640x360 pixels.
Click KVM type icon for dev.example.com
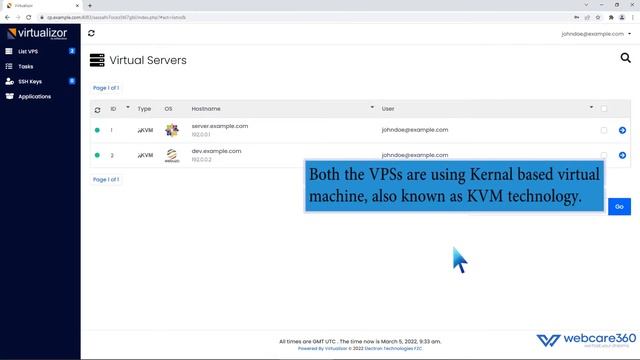point(145,155)
